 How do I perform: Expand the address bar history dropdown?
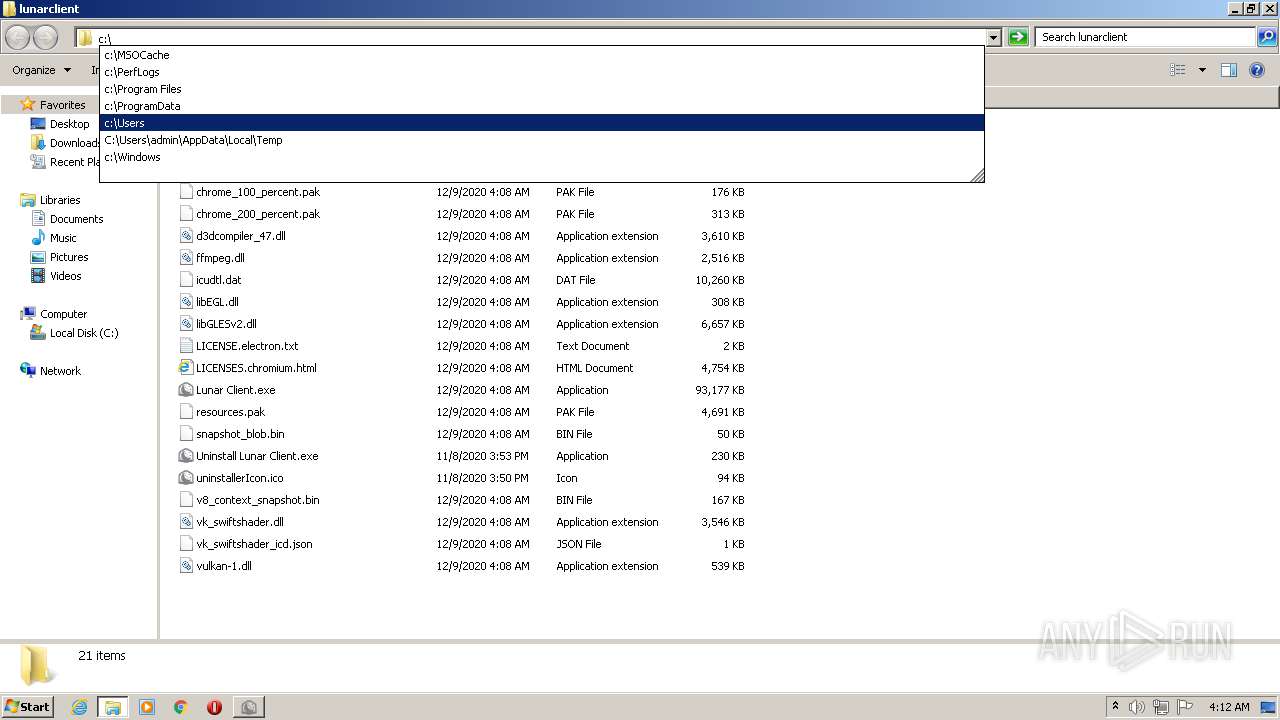tap(993, 37)
